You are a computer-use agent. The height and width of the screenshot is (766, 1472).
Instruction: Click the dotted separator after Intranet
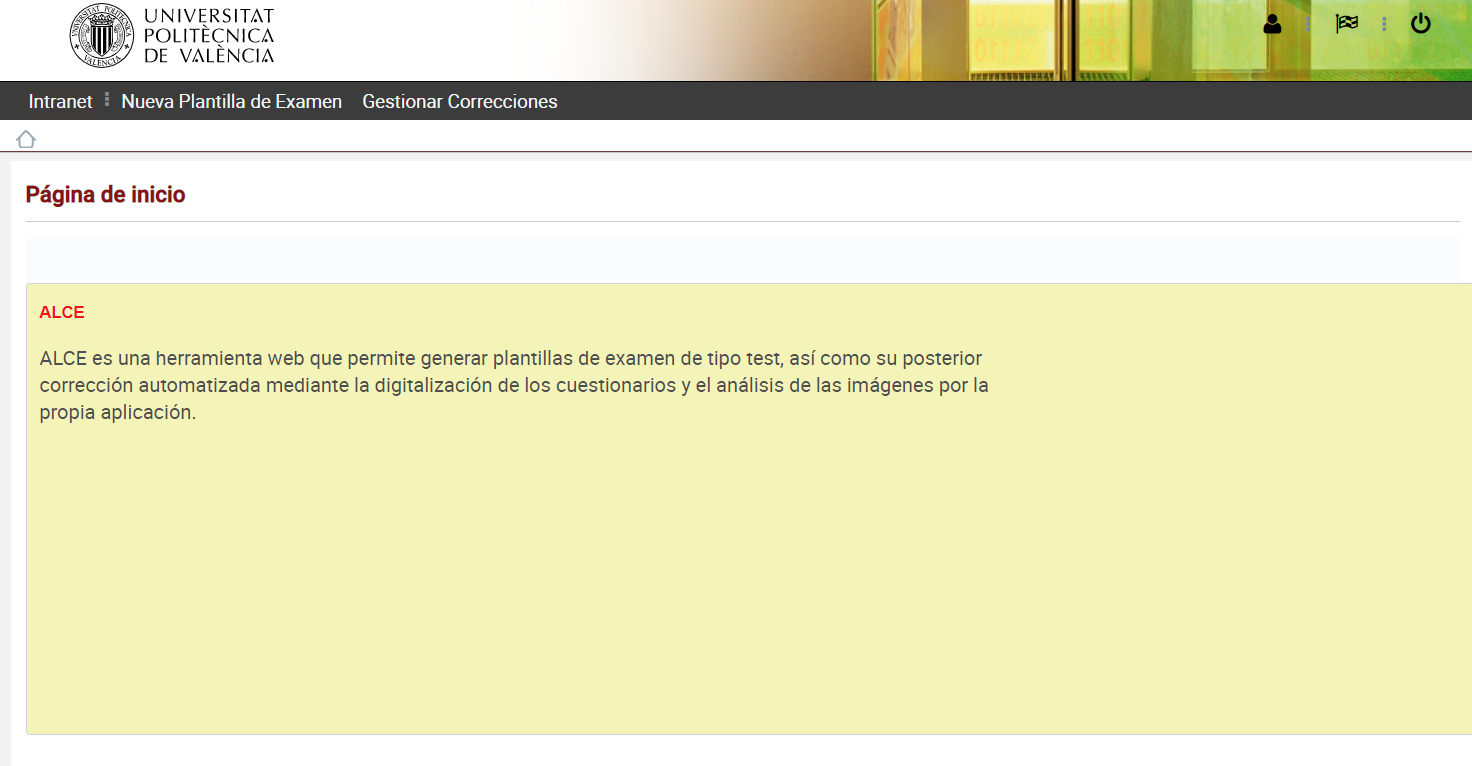(x=107, y=100)
